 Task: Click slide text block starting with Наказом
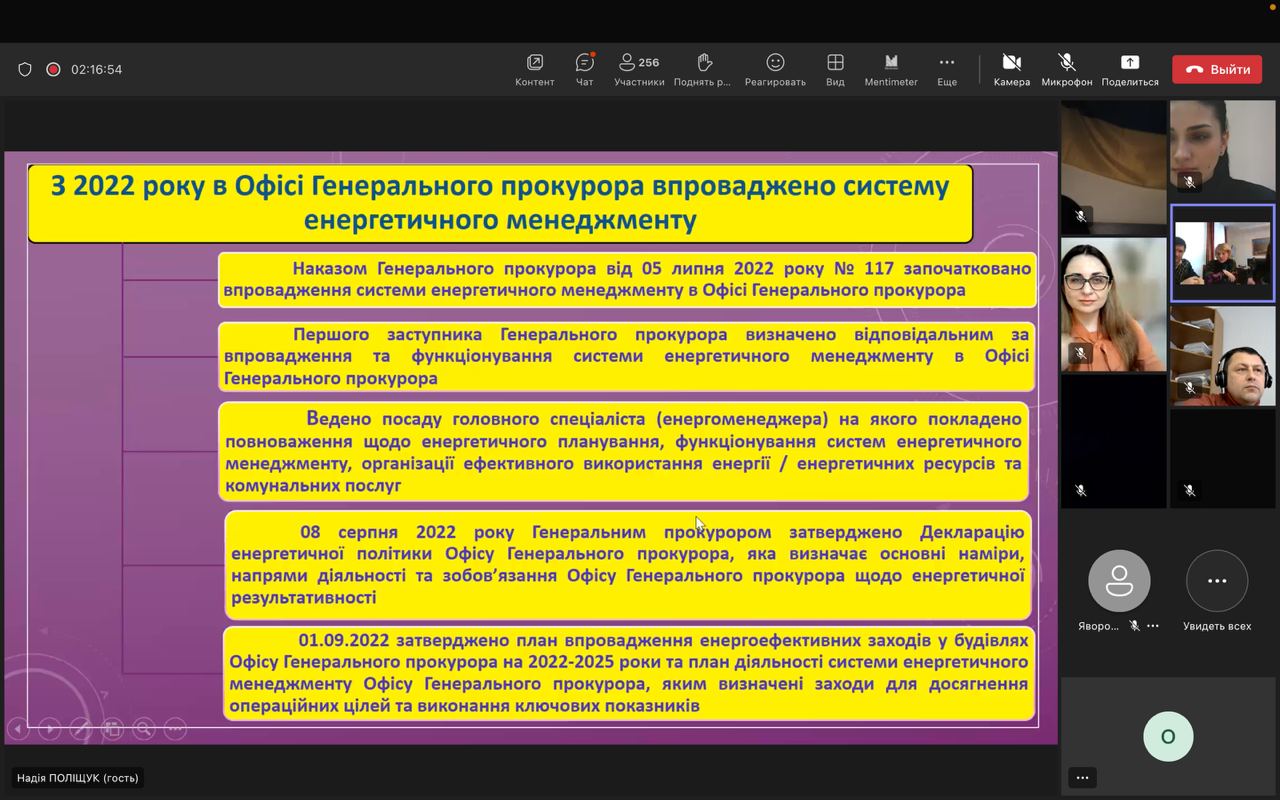click(627, 280)
